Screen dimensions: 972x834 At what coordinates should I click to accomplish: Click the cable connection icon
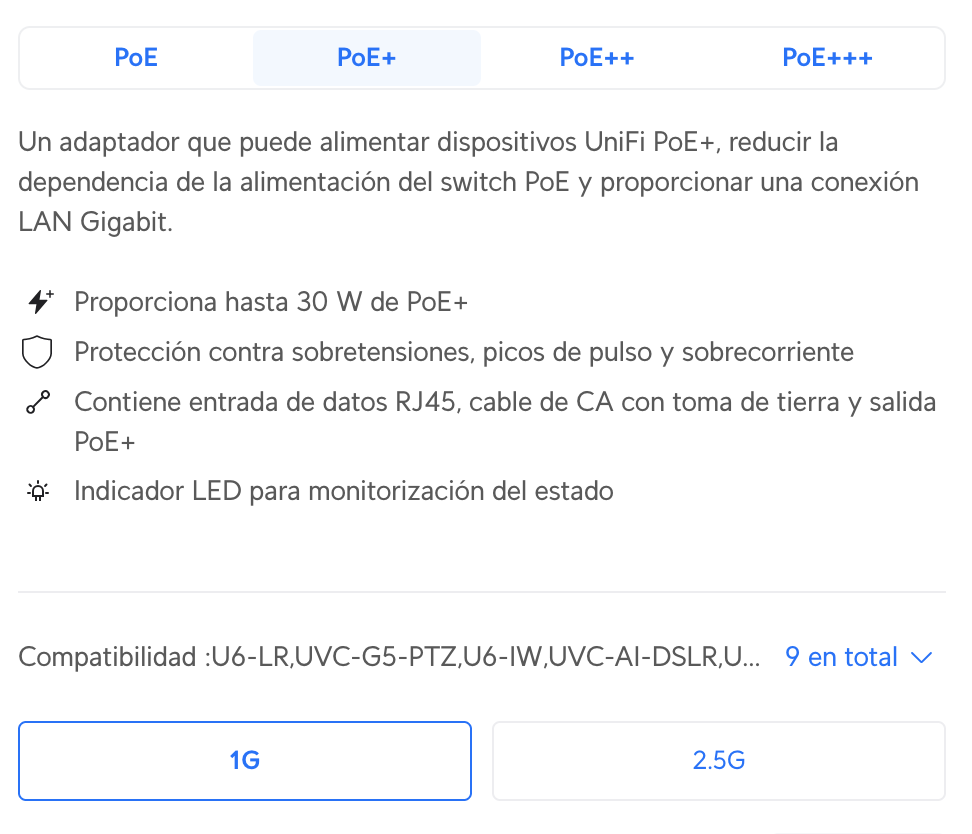click(x=37, y=403)
